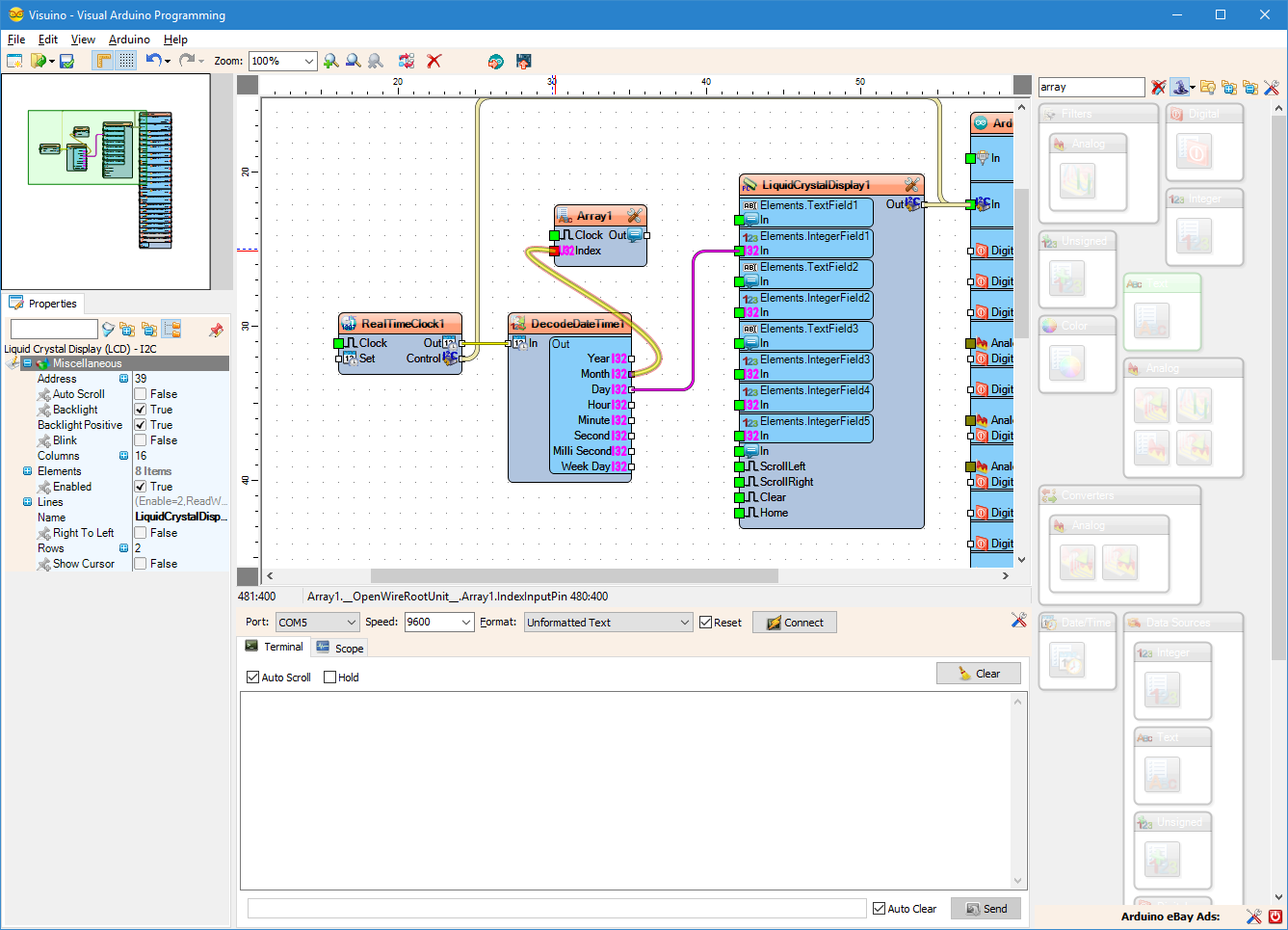Screen dimensions: 1288x930
Task: Toggle the grid display icon
Action: 126,61
